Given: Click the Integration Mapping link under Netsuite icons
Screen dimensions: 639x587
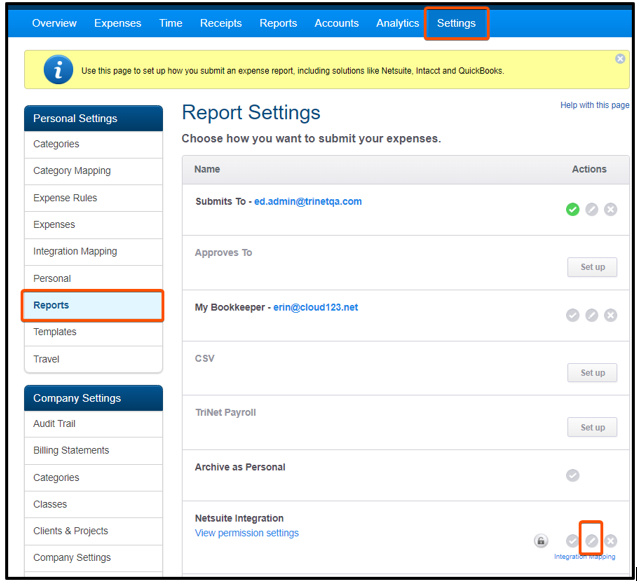Looking at the screenshot, I should click(584, 556).
